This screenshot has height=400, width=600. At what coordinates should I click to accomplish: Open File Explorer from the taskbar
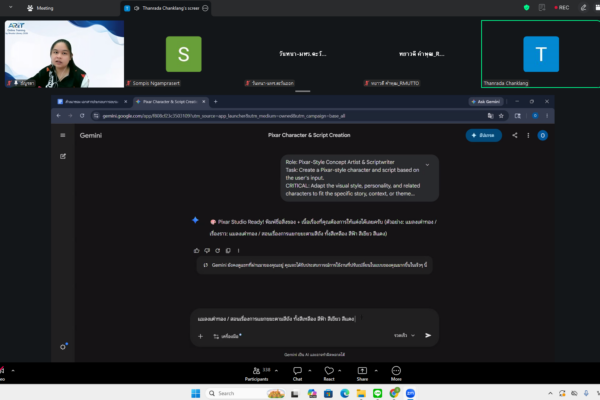coord(361,393)
